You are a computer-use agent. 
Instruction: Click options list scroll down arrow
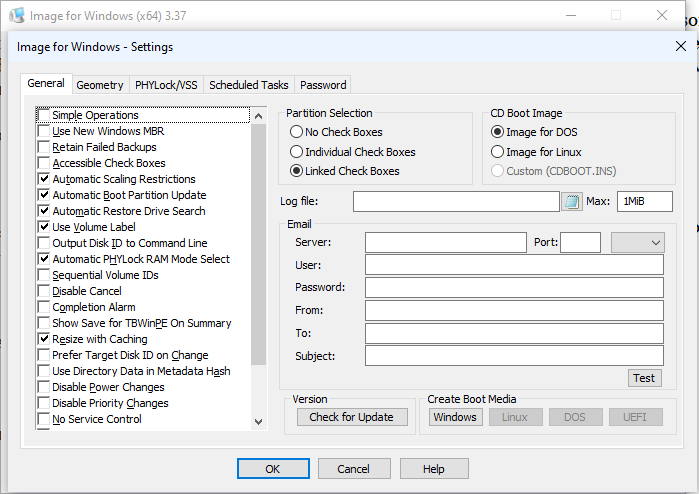[259, 421]
